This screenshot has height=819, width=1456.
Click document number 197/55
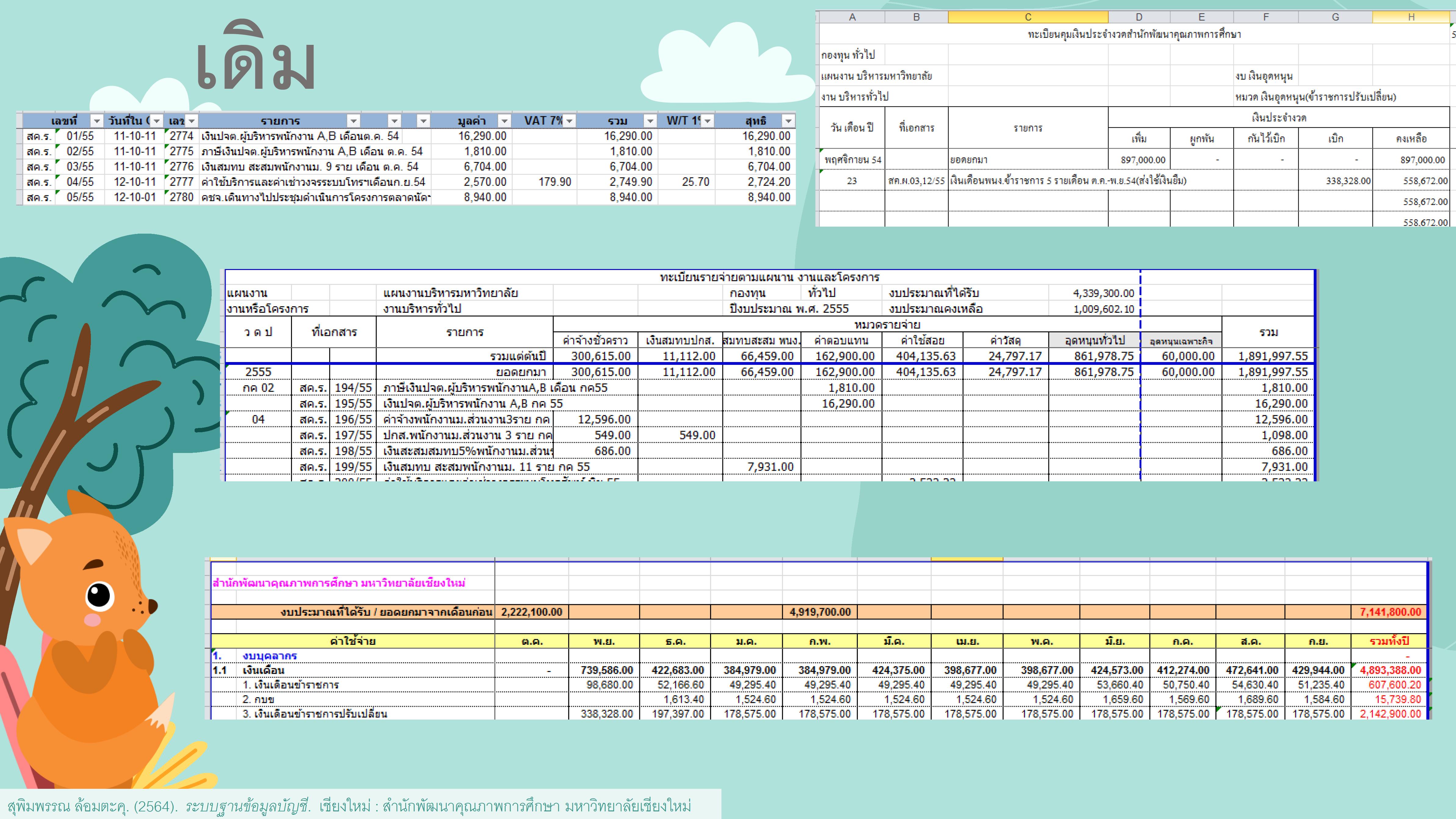click(x=353, y=435)
